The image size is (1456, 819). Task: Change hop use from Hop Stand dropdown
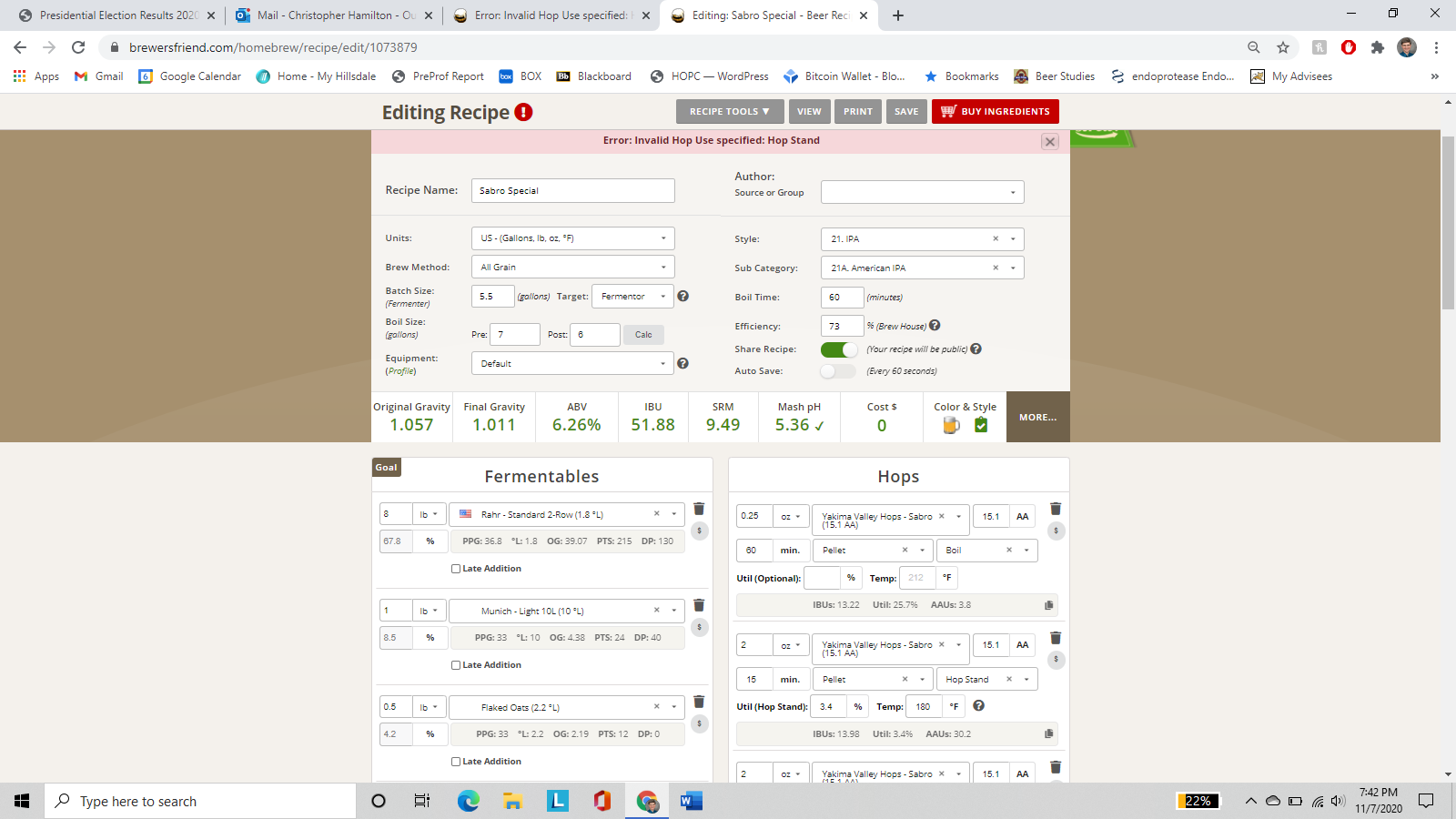tap(987, 680)
